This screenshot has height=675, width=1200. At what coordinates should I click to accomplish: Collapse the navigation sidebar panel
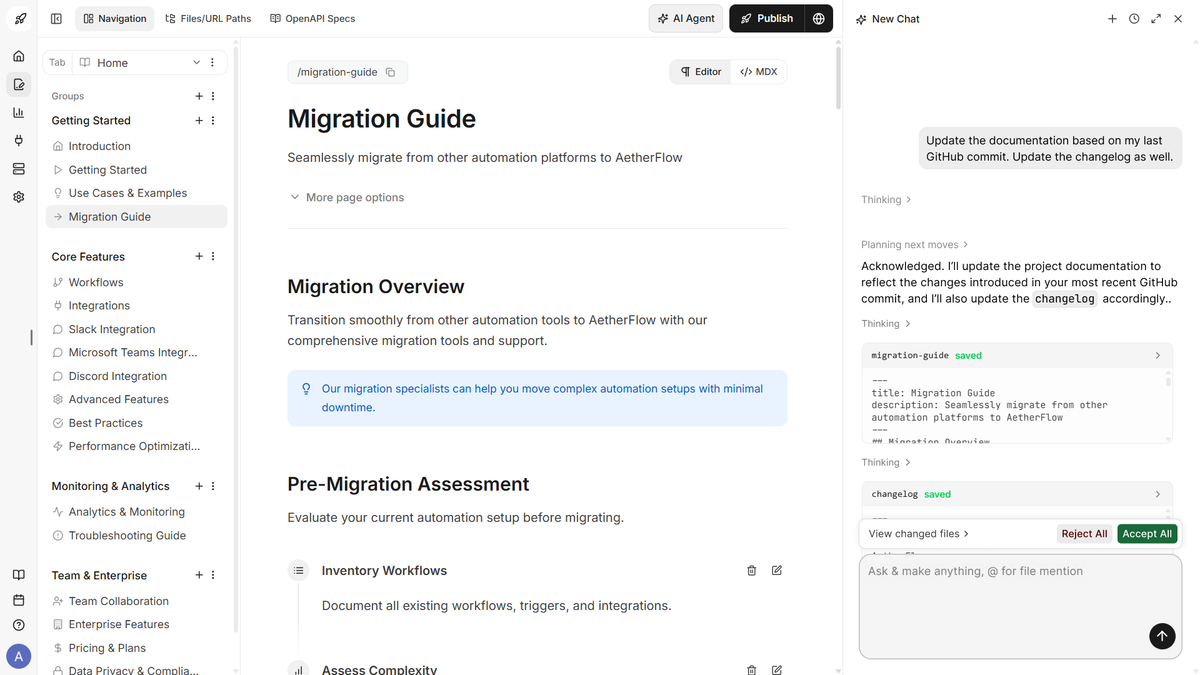click(56, 18)
